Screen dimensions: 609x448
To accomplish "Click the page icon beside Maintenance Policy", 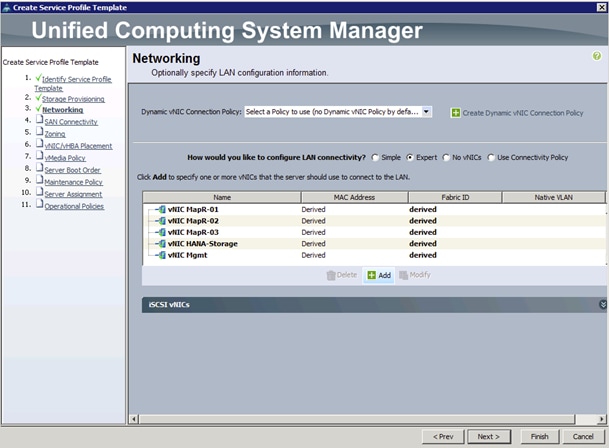I will click(x=39, y=180).
